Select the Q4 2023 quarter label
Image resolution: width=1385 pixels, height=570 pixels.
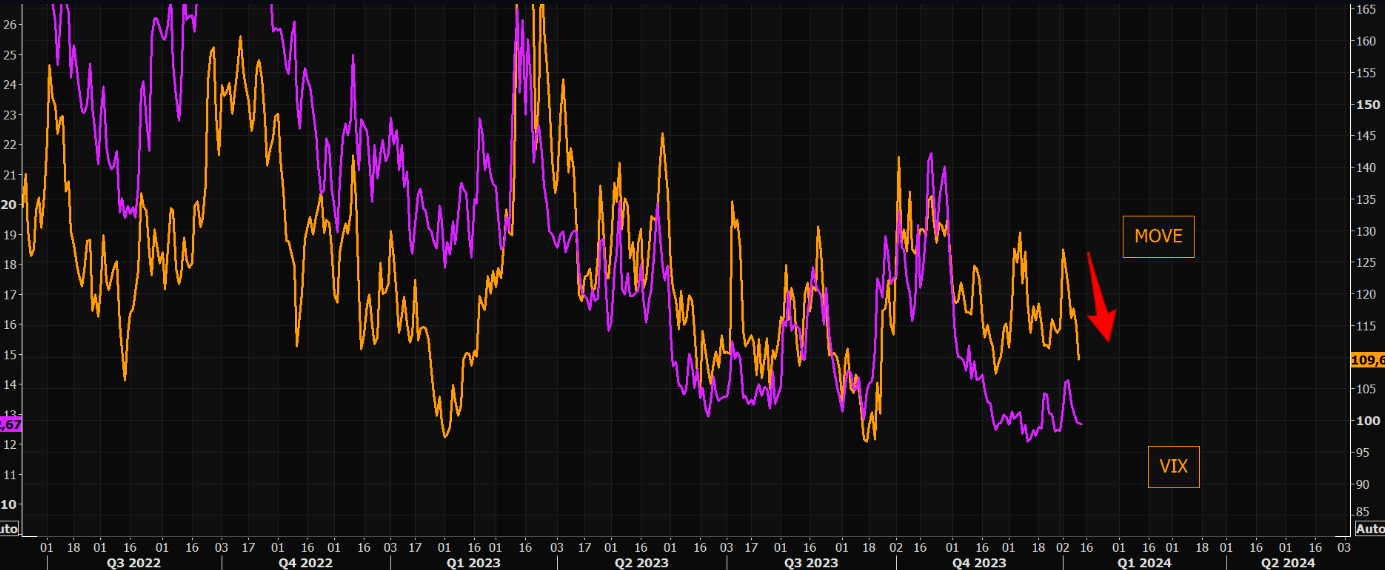[x=979, y=563]
